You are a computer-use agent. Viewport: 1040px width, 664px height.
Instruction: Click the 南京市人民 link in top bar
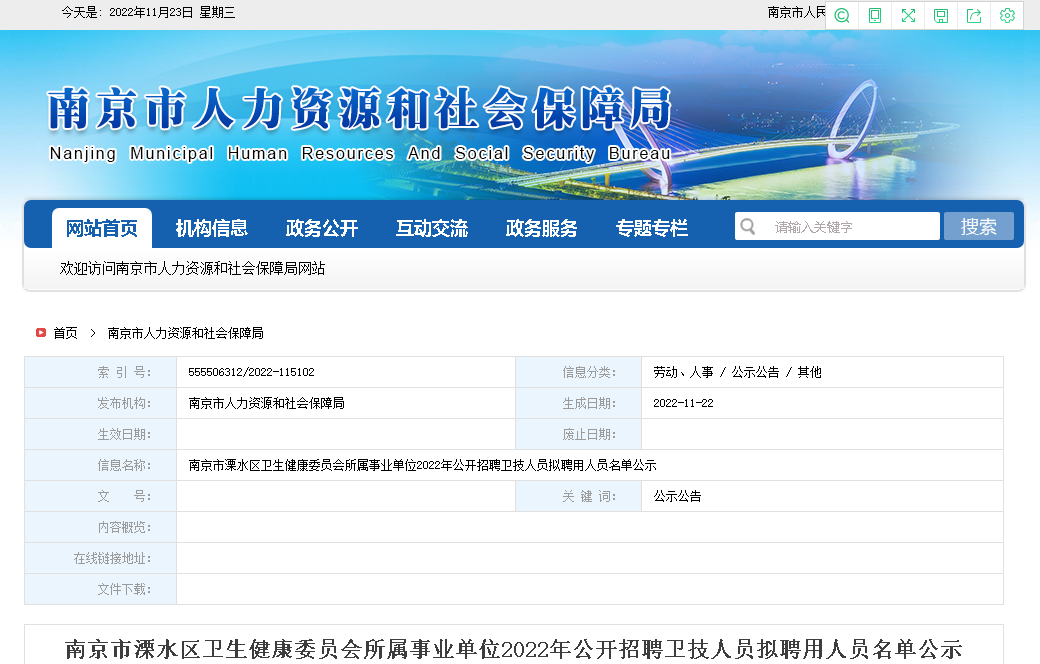click(x=797, y=13)
